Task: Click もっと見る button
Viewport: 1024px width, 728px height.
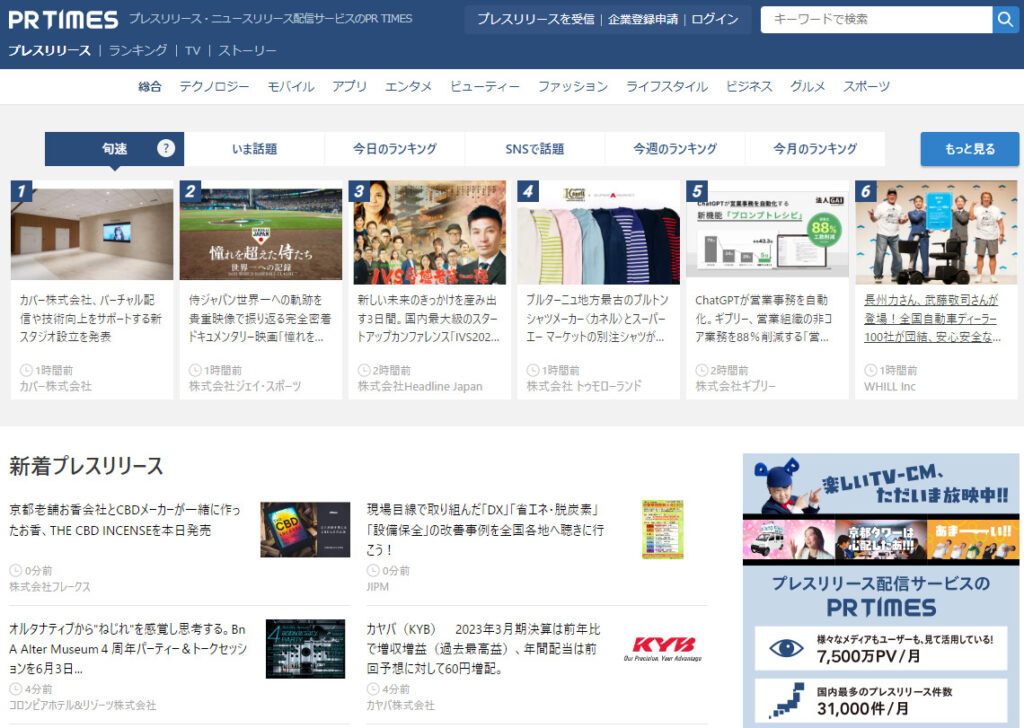Action: coord(970,149)
